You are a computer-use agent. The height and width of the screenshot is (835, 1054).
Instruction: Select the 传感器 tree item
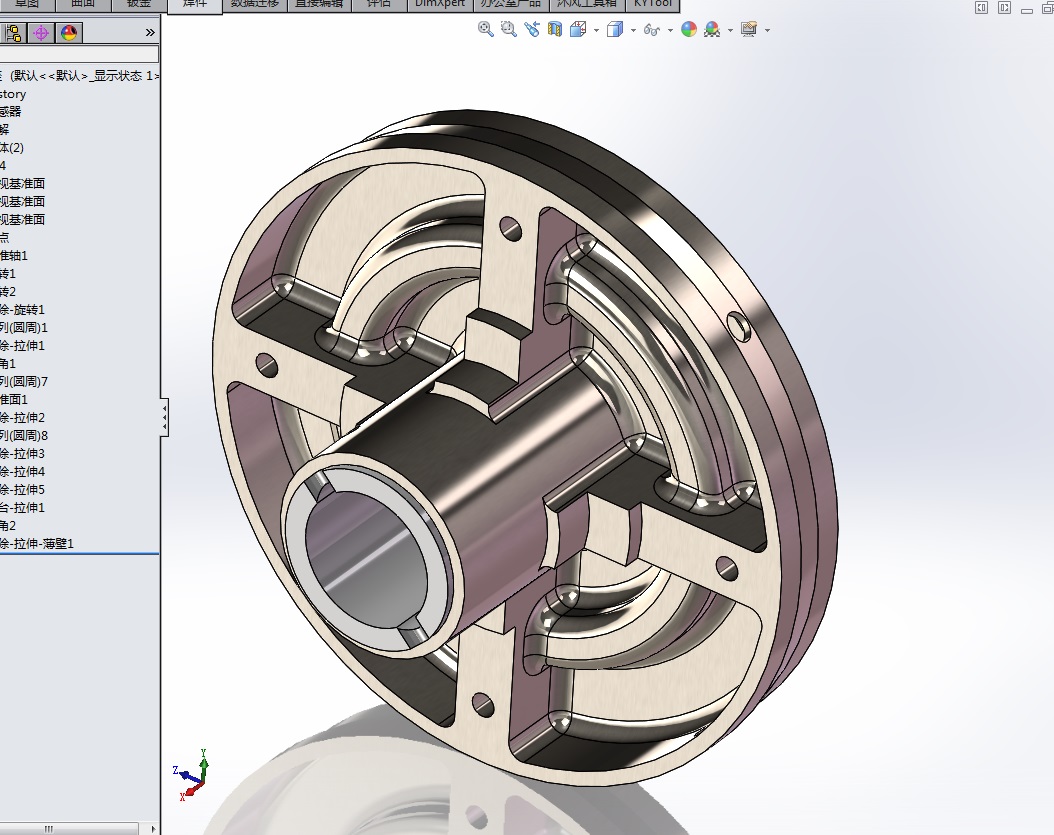[x=10, y=112]
